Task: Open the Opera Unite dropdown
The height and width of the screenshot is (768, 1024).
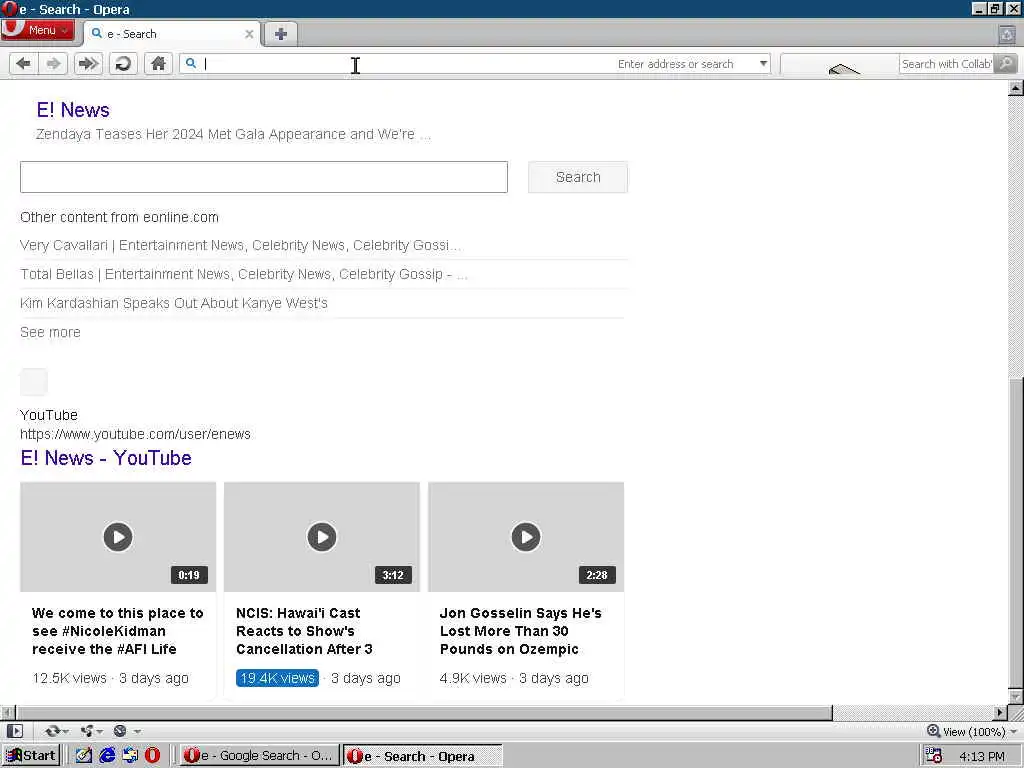Action: click(91, 731)
